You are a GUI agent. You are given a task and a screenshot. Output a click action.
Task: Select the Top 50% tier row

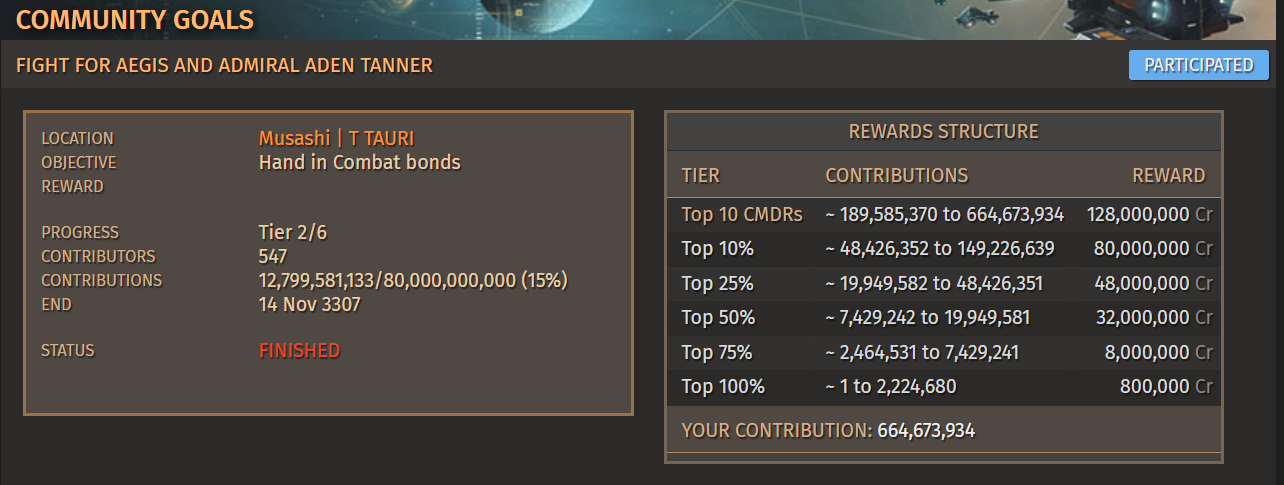(x=944, y=318)
